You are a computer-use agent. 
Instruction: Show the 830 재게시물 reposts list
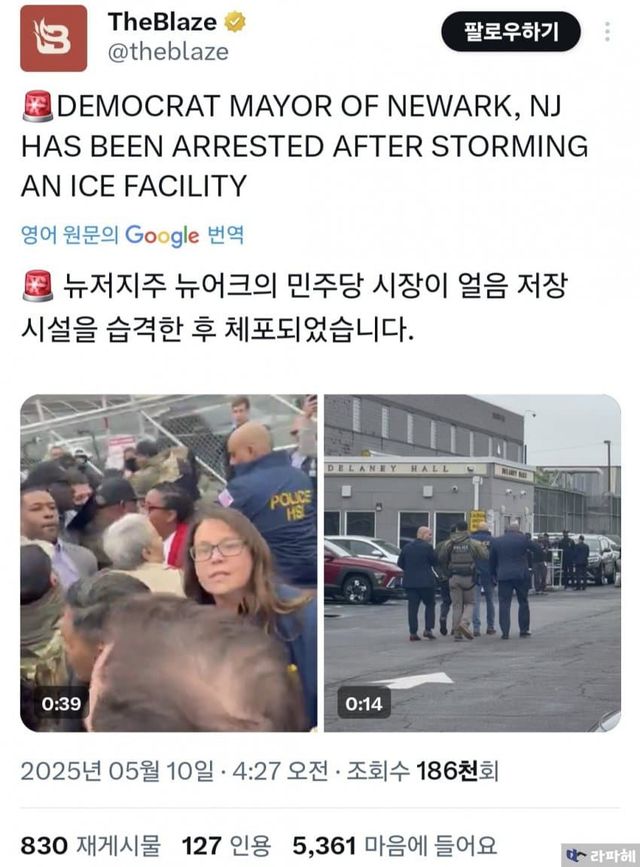[91, 845]
